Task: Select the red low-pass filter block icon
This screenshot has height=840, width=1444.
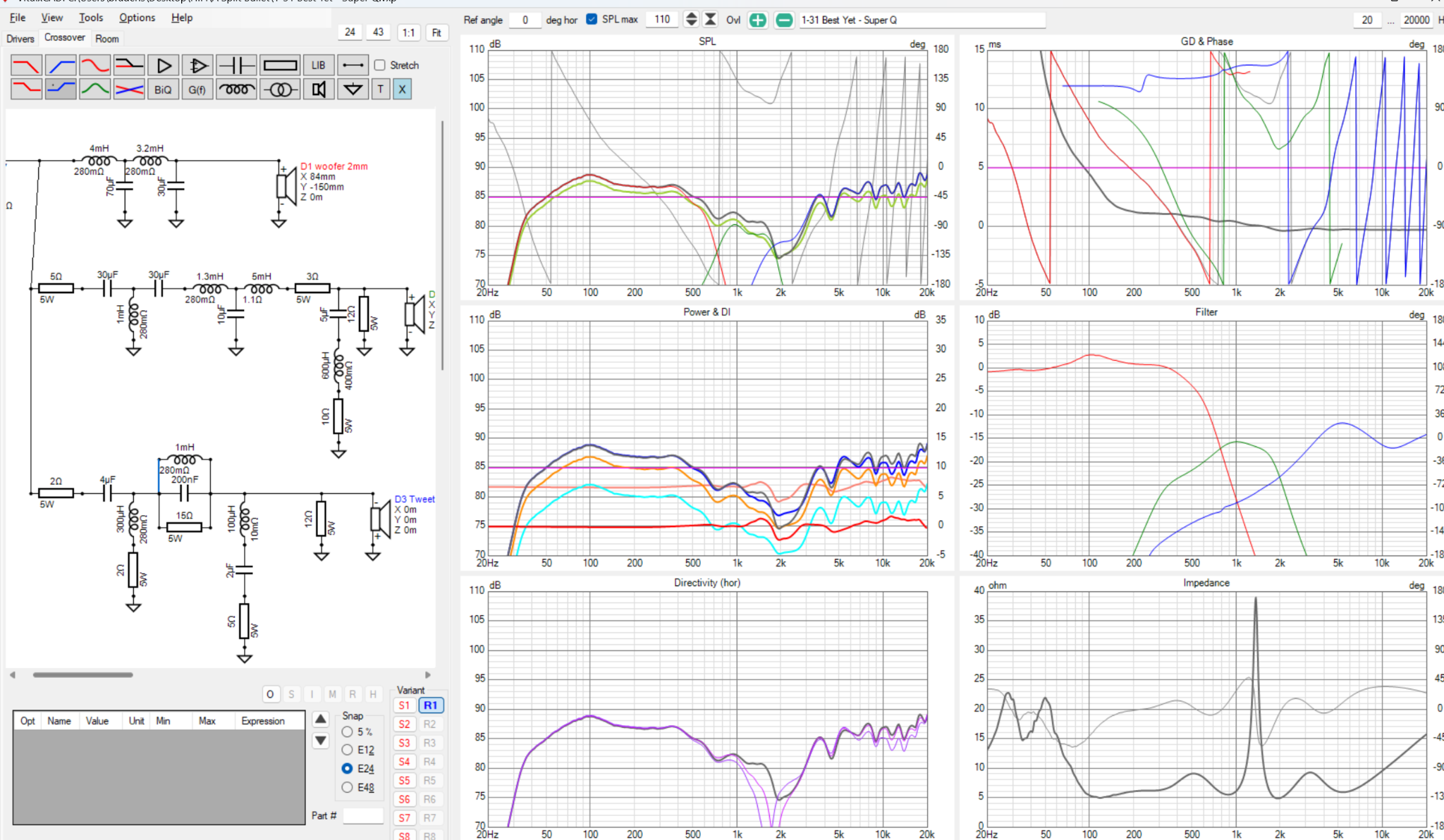Action: coord(26,66)
